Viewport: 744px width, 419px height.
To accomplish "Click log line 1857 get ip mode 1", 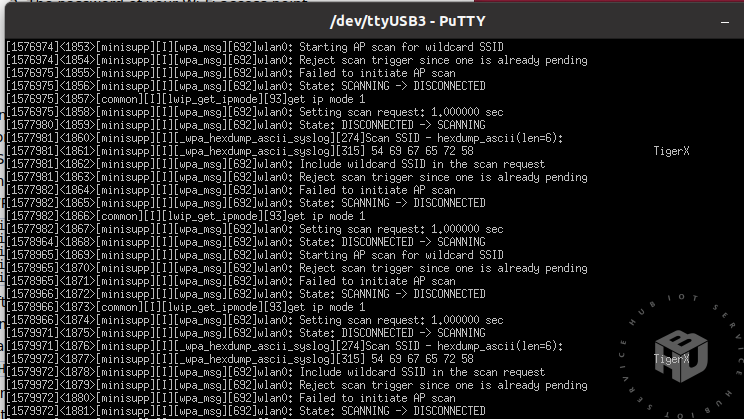I will pyautogui.click(x=186, y=99).
